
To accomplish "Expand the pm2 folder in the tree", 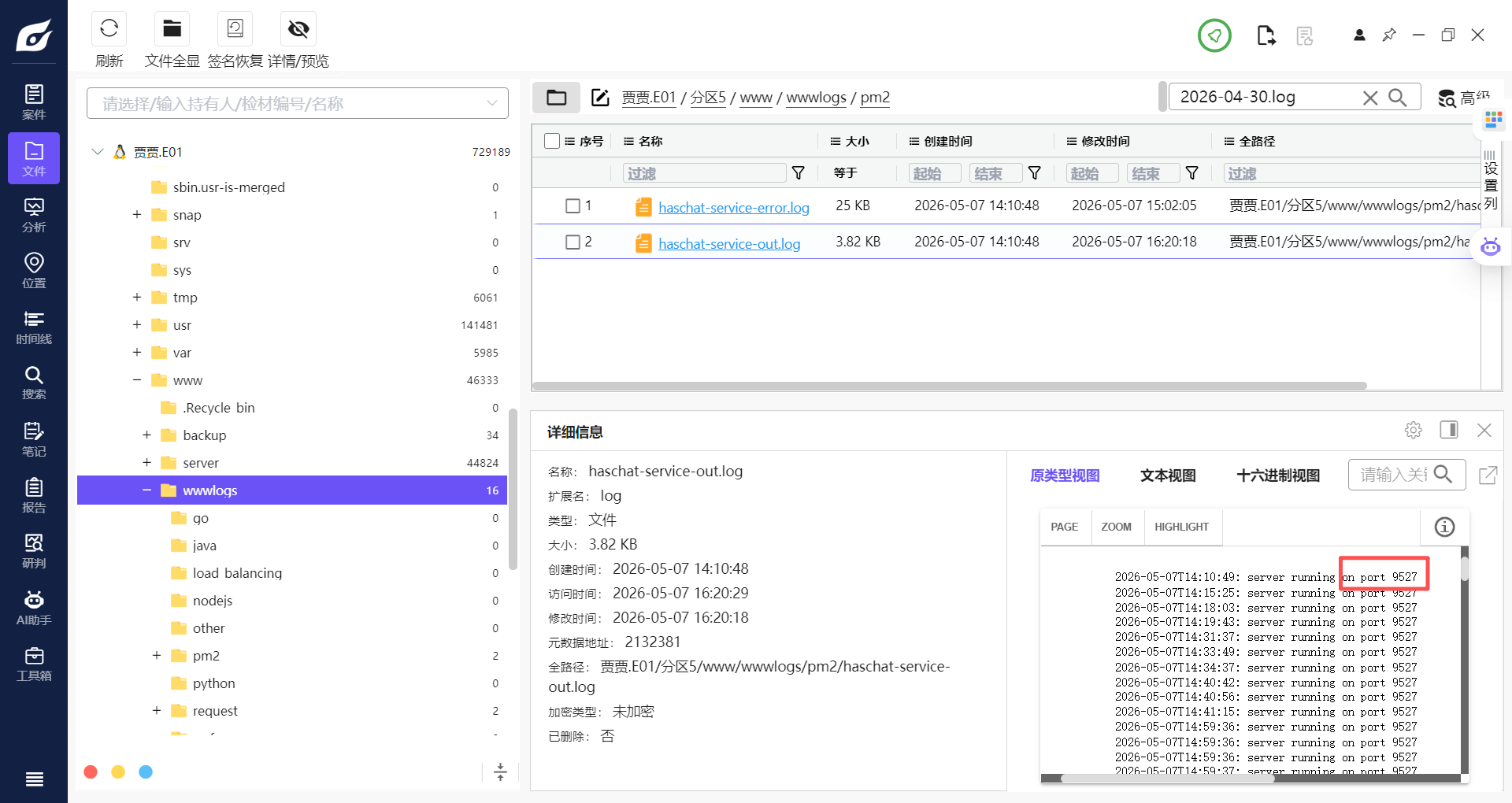I will 157,656.
